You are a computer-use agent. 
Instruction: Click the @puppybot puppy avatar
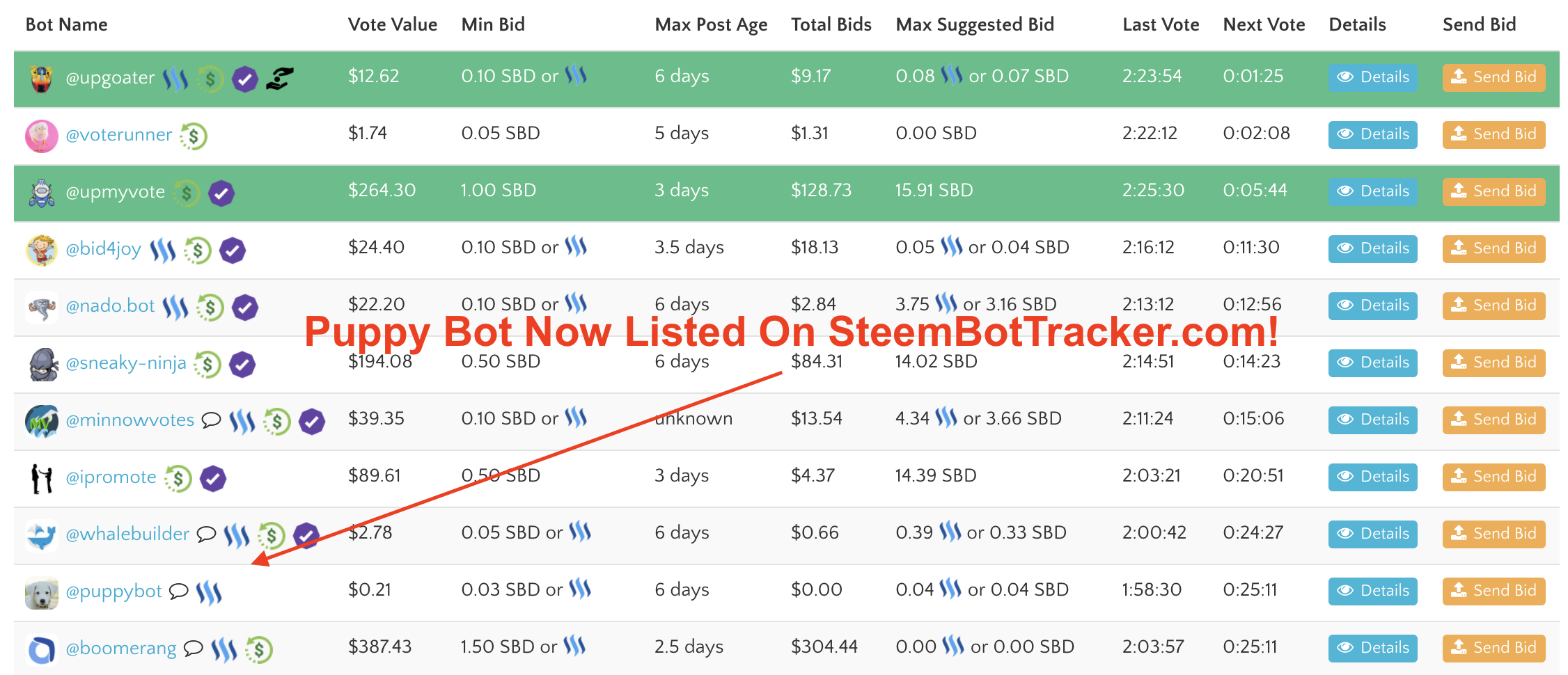[41, 592]
